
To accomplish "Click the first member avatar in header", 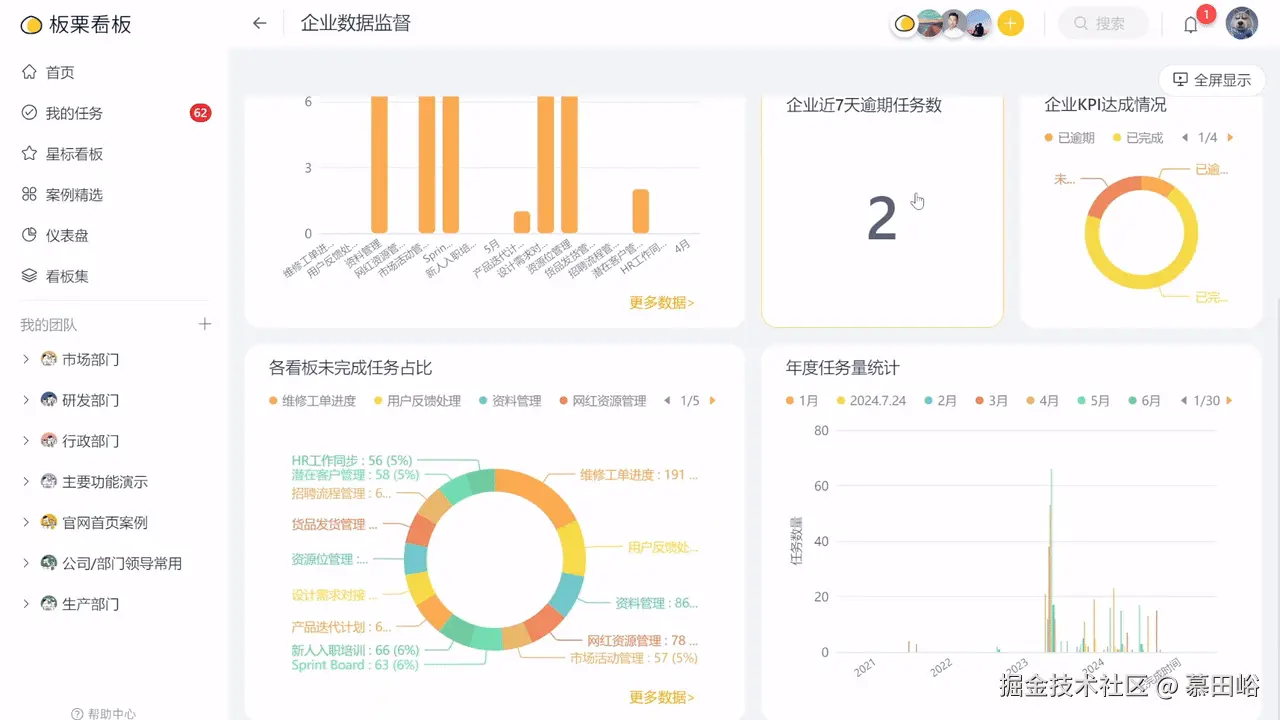I will [904, 23].
